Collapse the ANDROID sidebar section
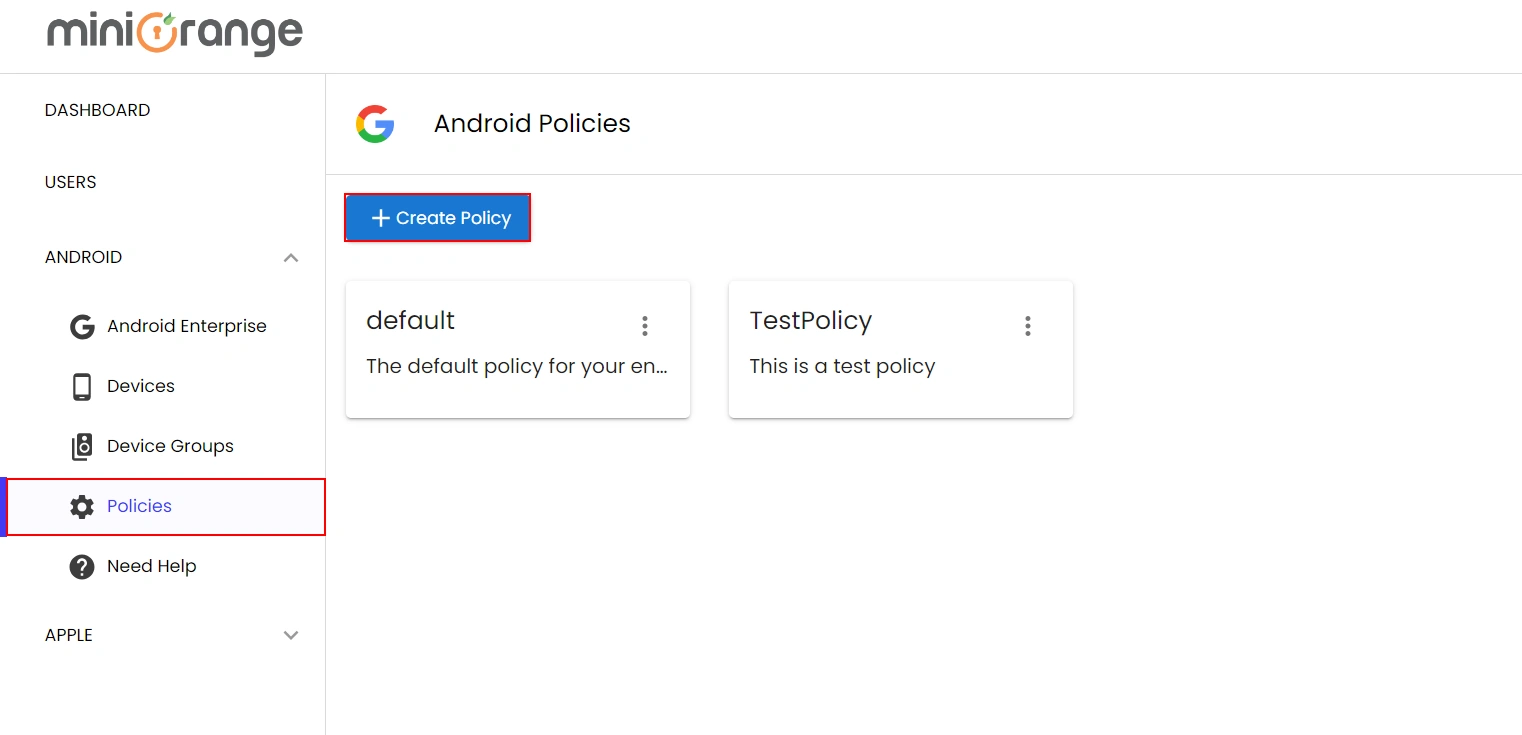The height and width of the screenshot is (735, 1522). [x=290, y=257]
